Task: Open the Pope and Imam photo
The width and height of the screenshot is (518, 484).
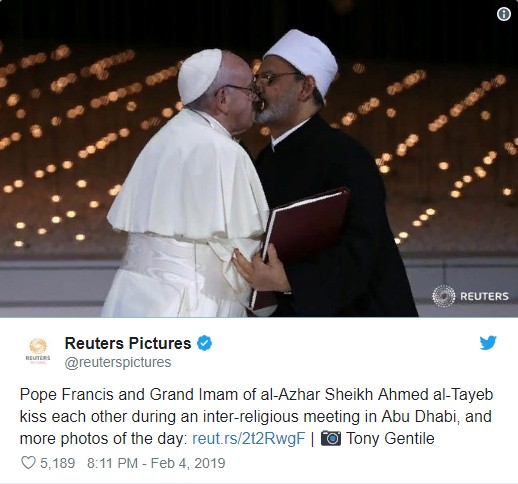Action: pyautogui.click(x=259, y=158)
